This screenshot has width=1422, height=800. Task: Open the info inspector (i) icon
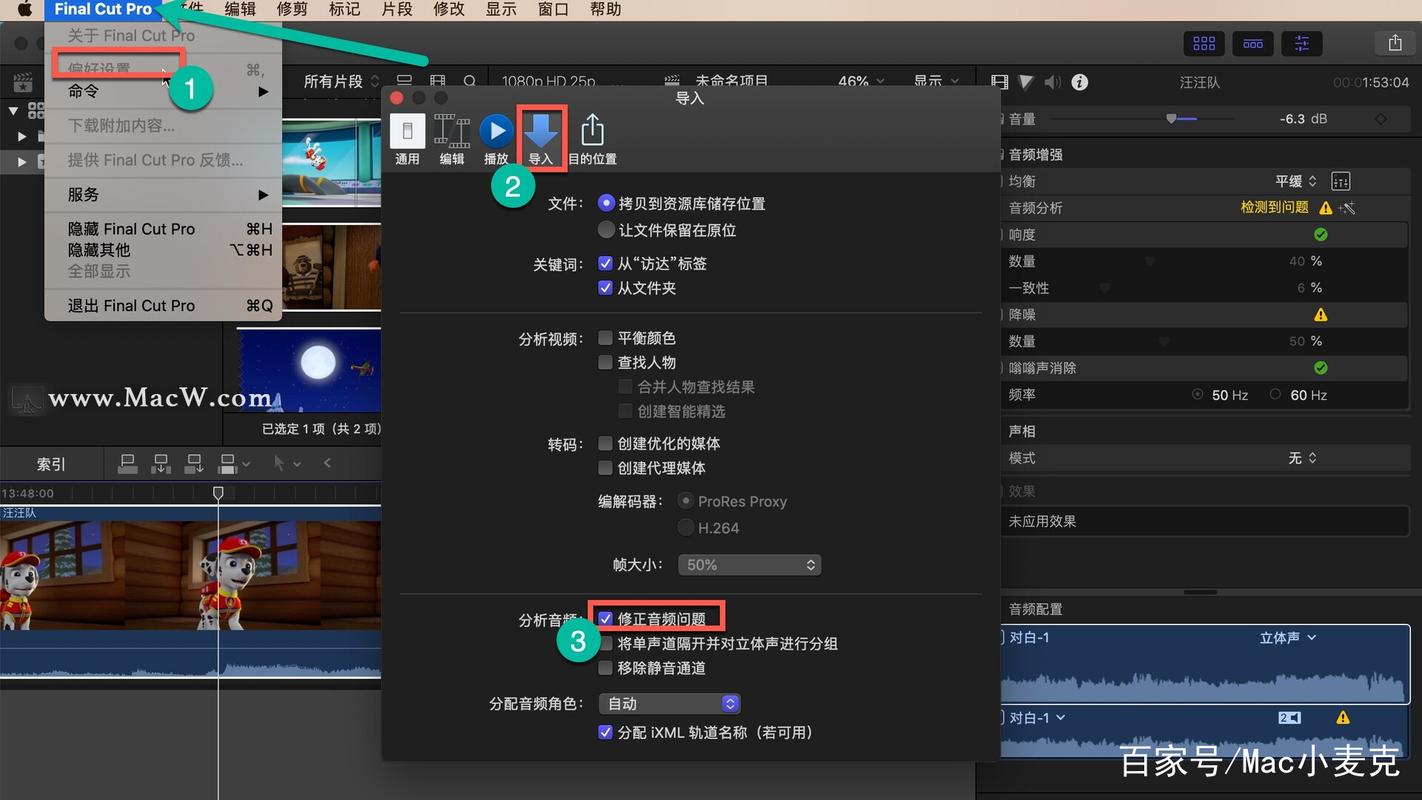pos(1079,82)
